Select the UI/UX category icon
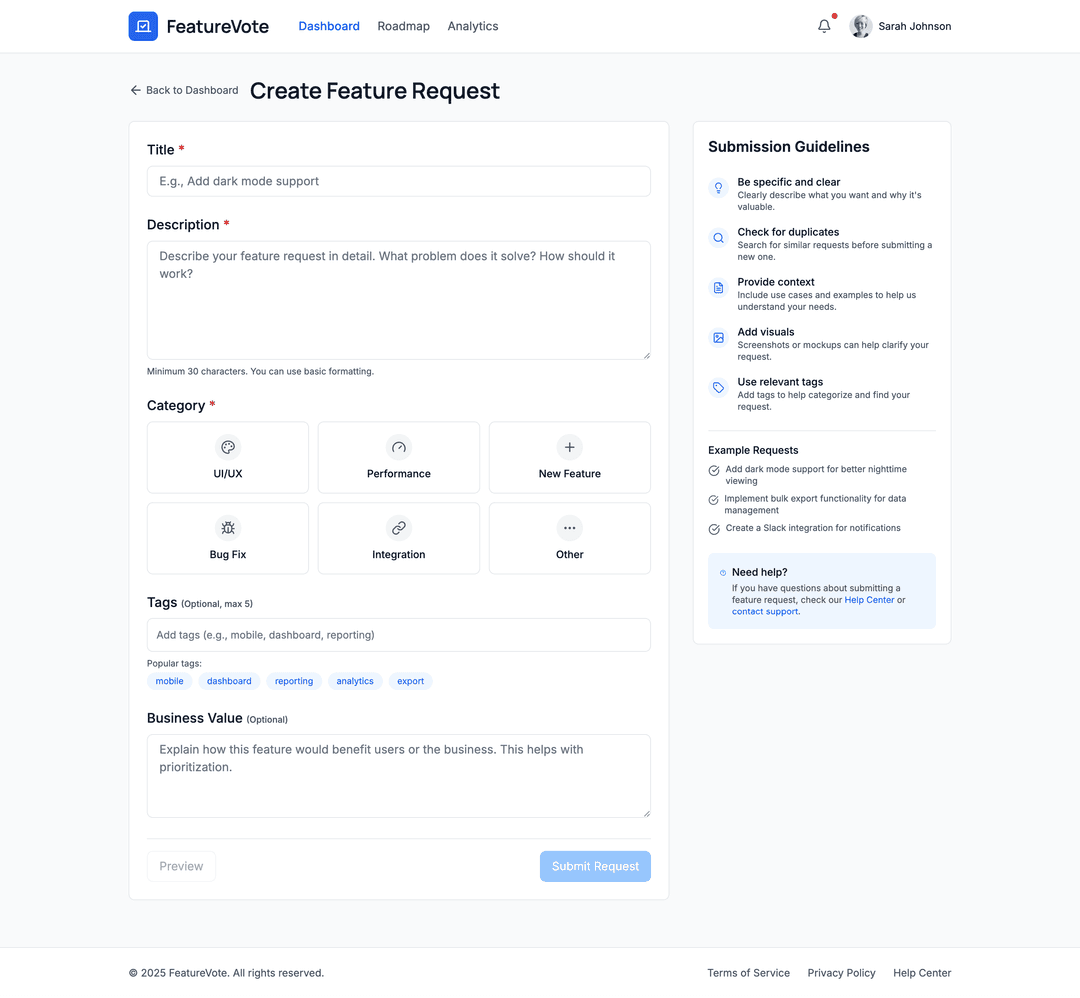This screenshot has width=1080, height=998. click(227, 447)
